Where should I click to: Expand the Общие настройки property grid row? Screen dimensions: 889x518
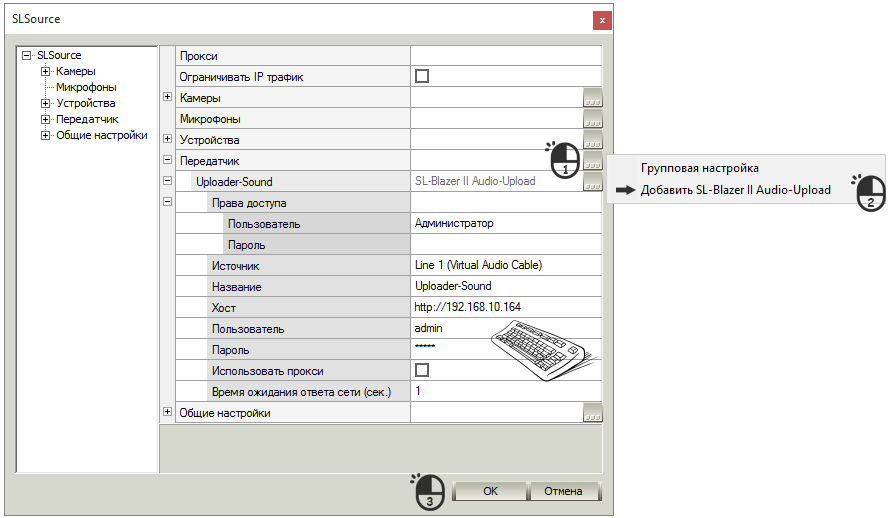coord(167,412)
